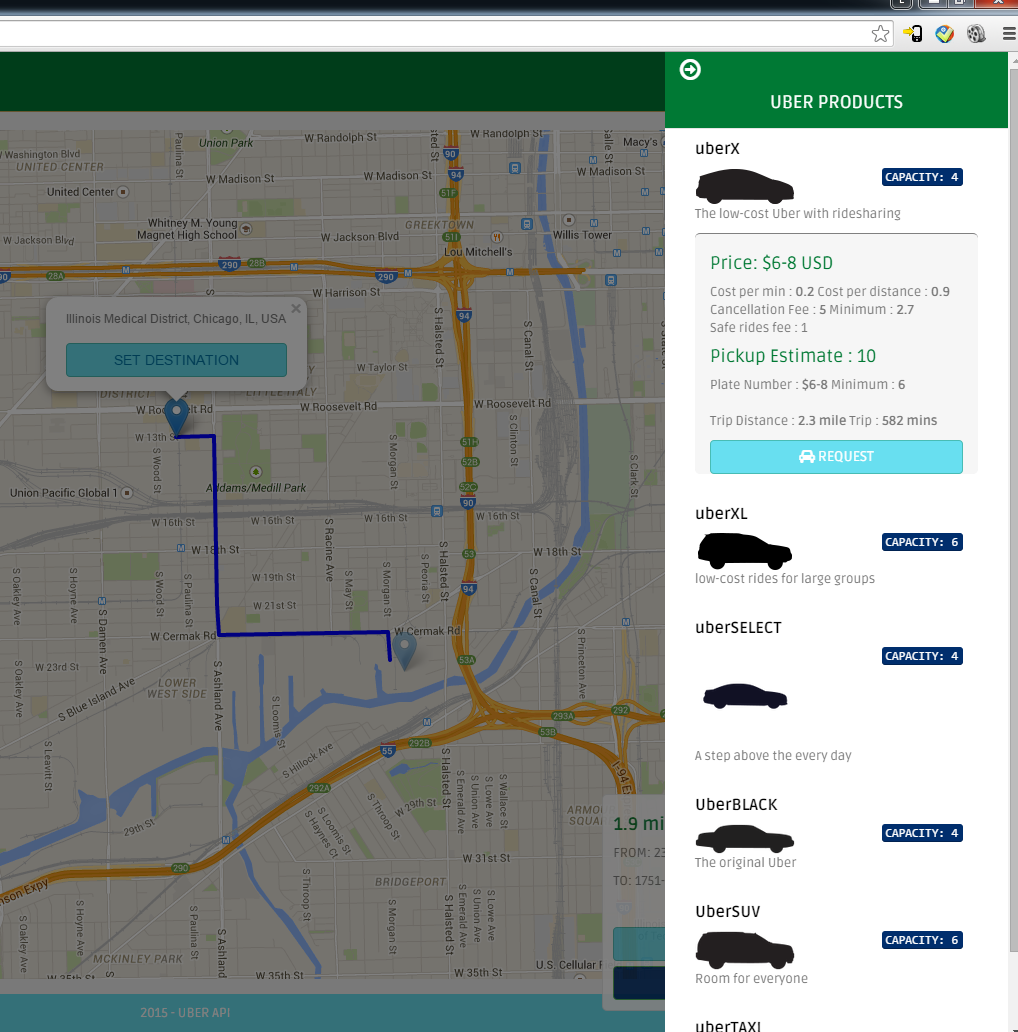The image size is (1018, 1032).
Task: Click the uberXL product title
Action: 721,513
